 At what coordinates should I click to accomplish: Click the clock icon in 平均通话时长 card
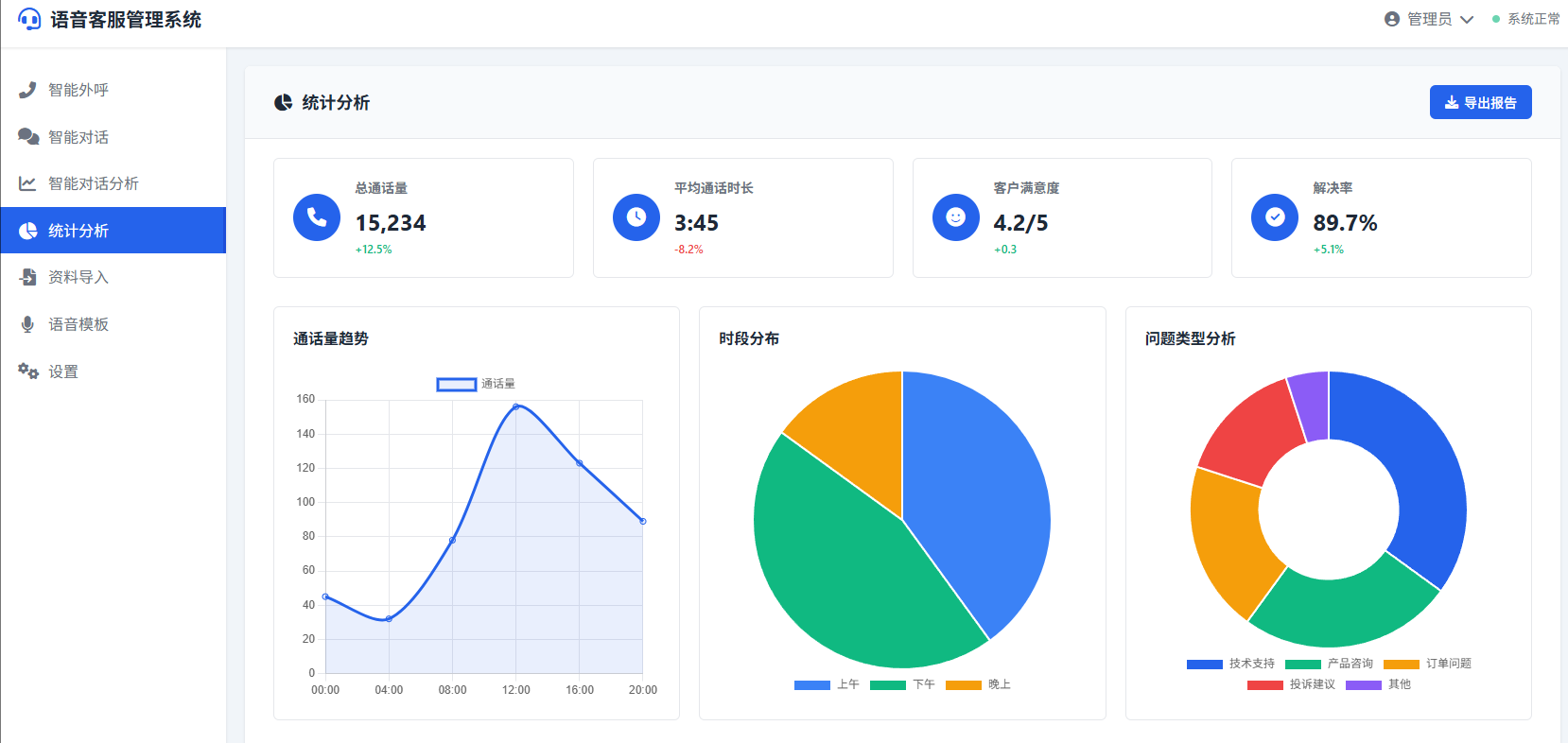636,217
